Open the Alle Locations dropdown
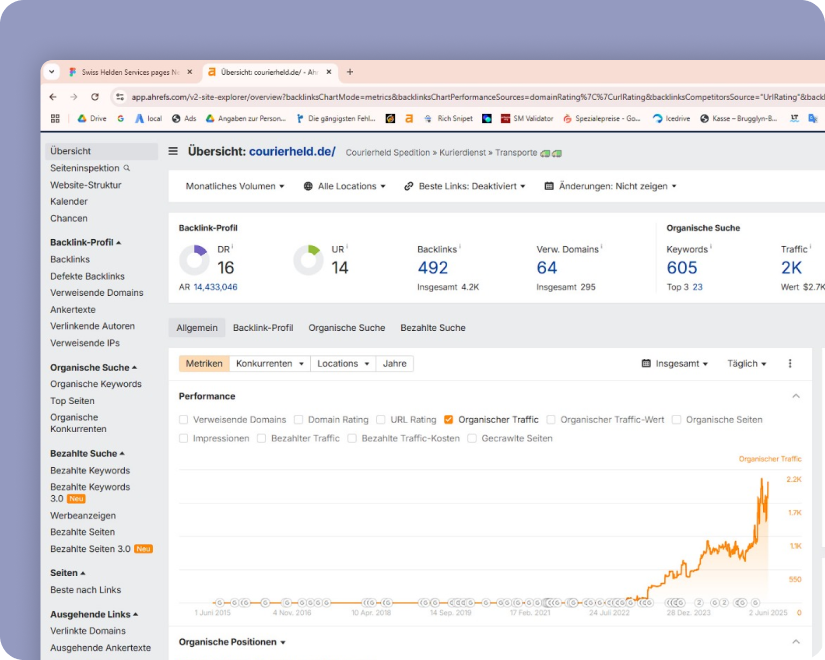 (345, 186)
